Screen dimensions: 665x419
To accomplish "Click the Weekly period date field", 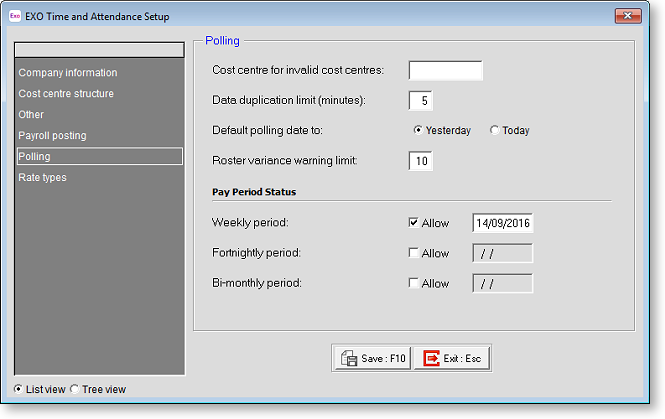I will coord(502,223).
